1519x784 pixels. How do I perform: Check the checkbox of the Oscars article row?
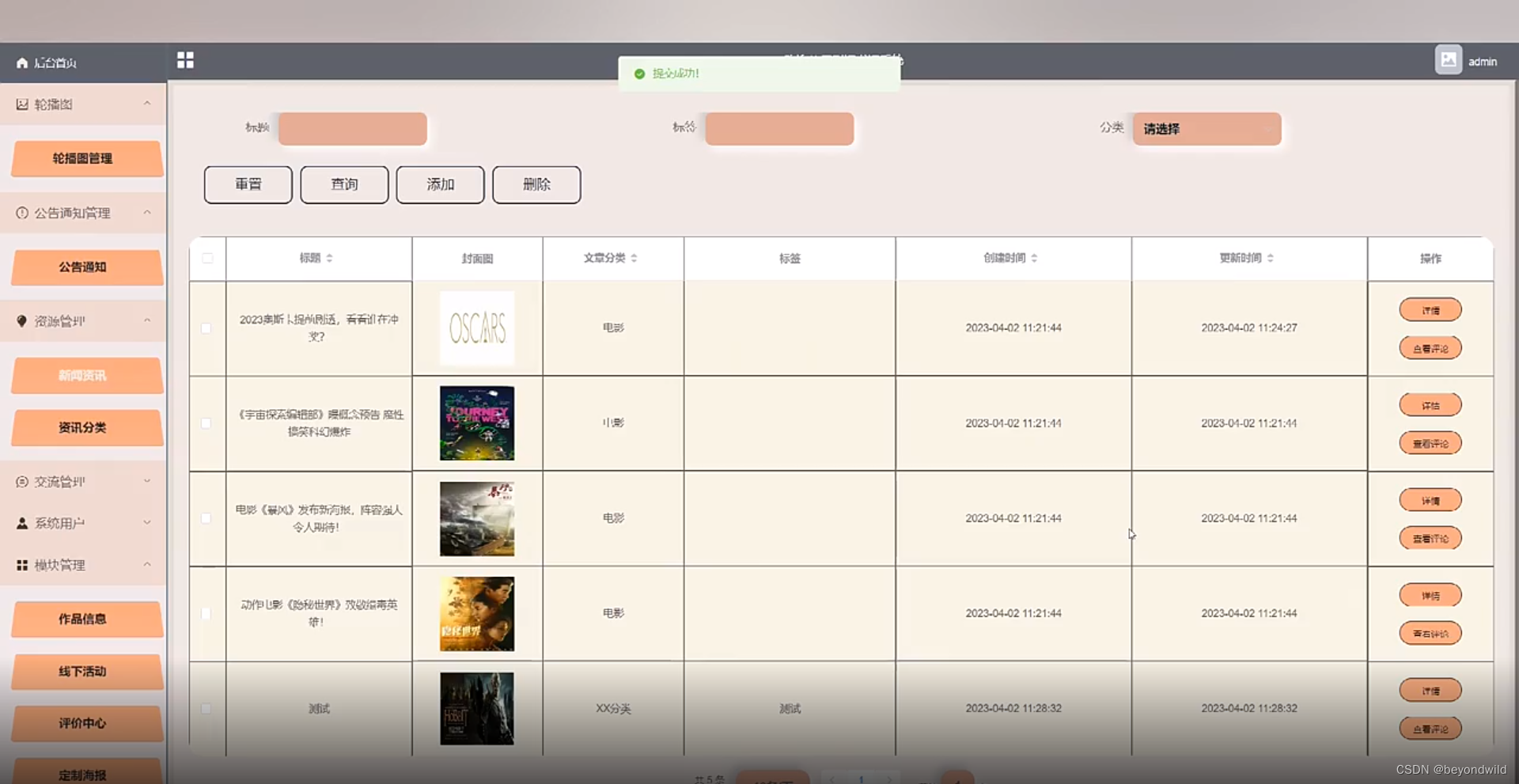206,329
